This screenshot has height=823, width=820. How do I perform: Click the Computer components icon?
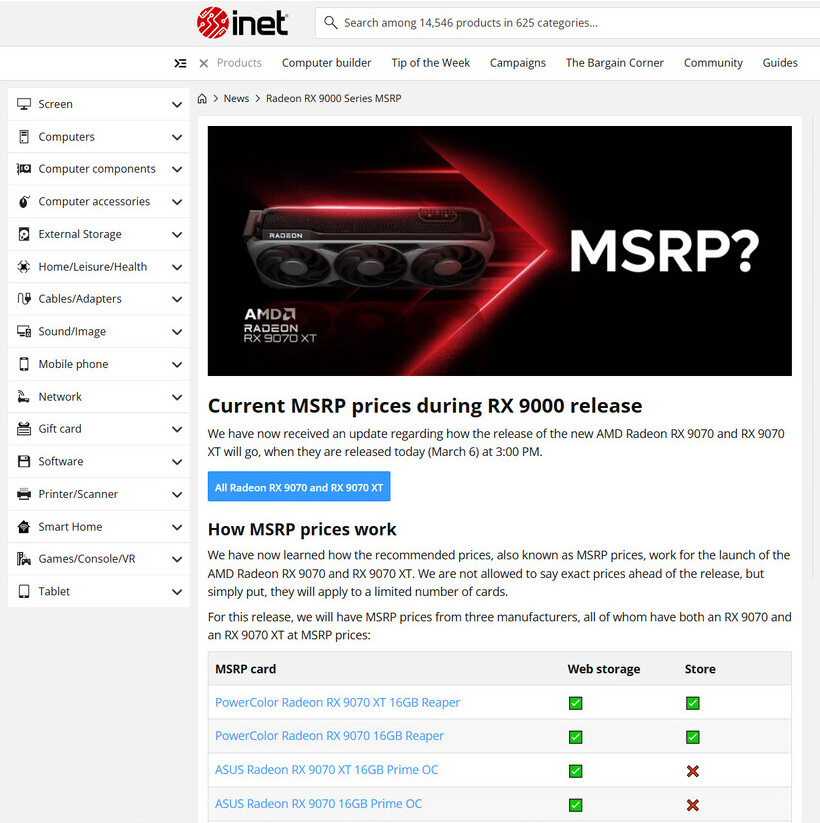point(24,169)
